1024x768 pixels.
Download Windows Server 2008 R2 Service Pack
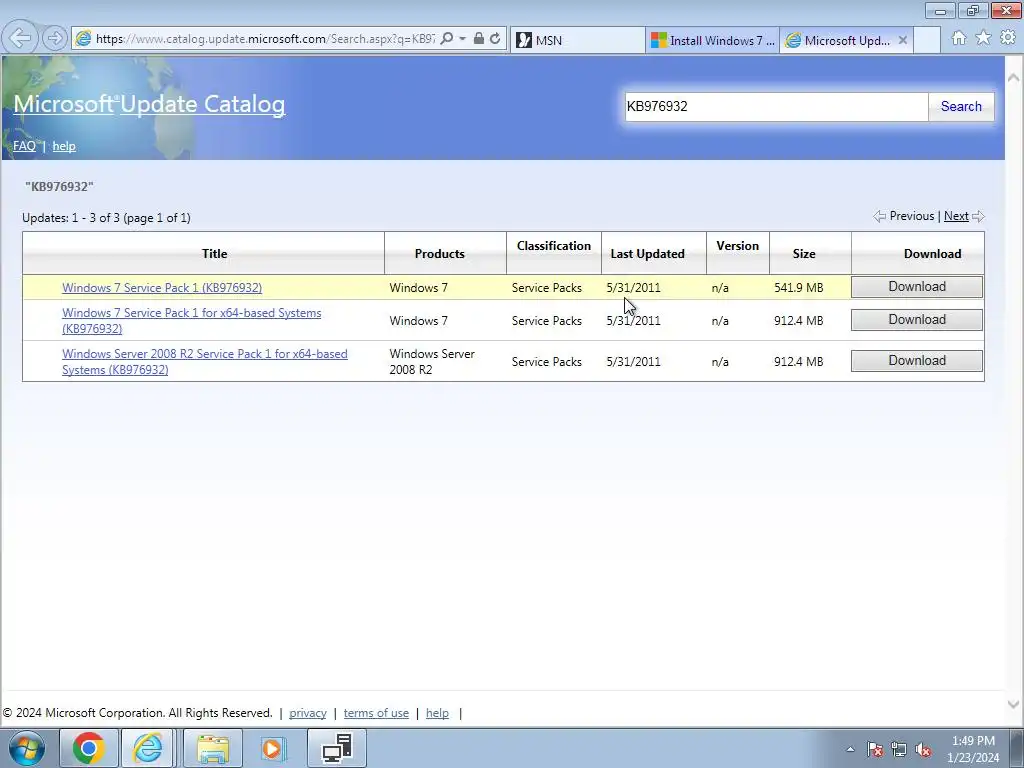click(917, 360)
